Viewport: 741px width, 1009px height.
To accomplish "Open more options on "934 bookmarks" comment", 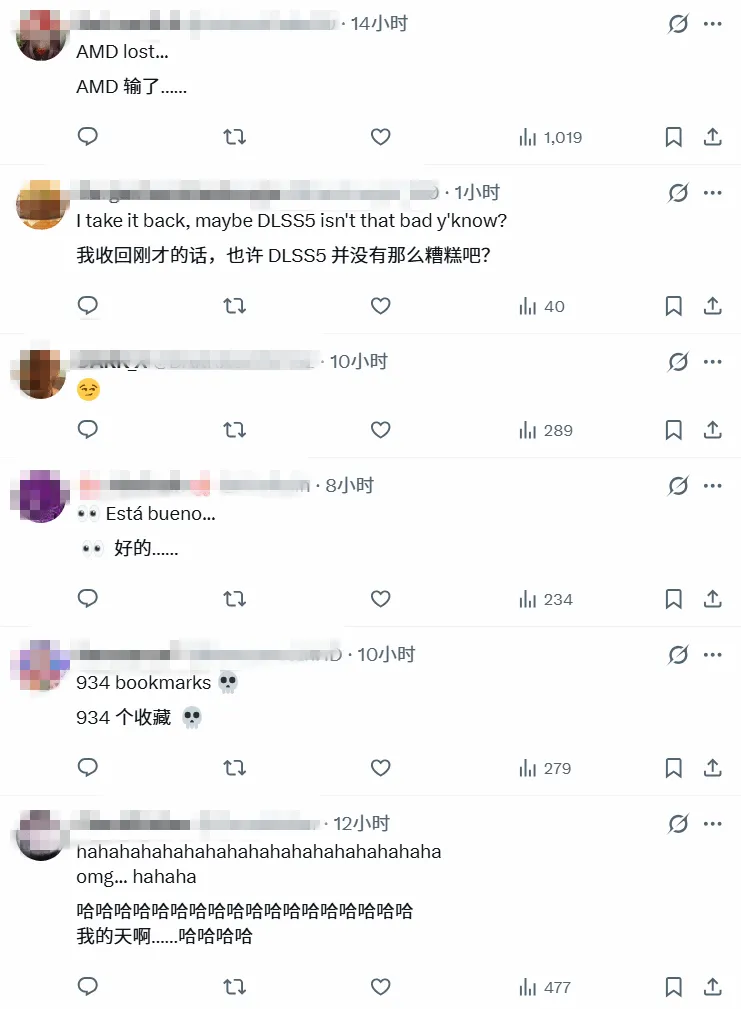I will tap(713, 654).
